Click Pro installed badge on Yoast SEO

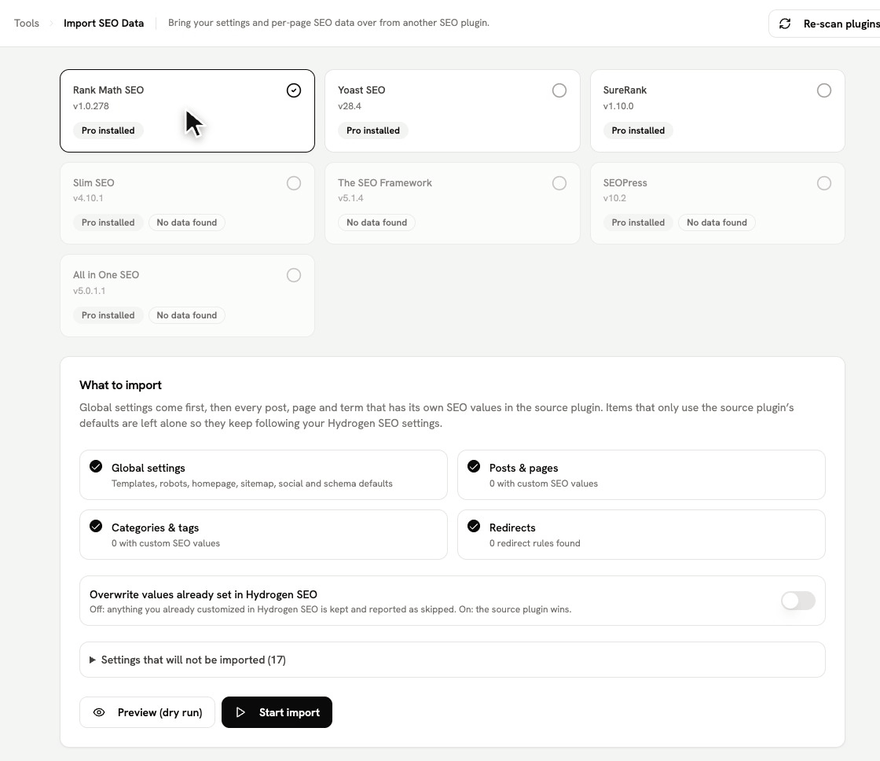click(x=373, y=130)
